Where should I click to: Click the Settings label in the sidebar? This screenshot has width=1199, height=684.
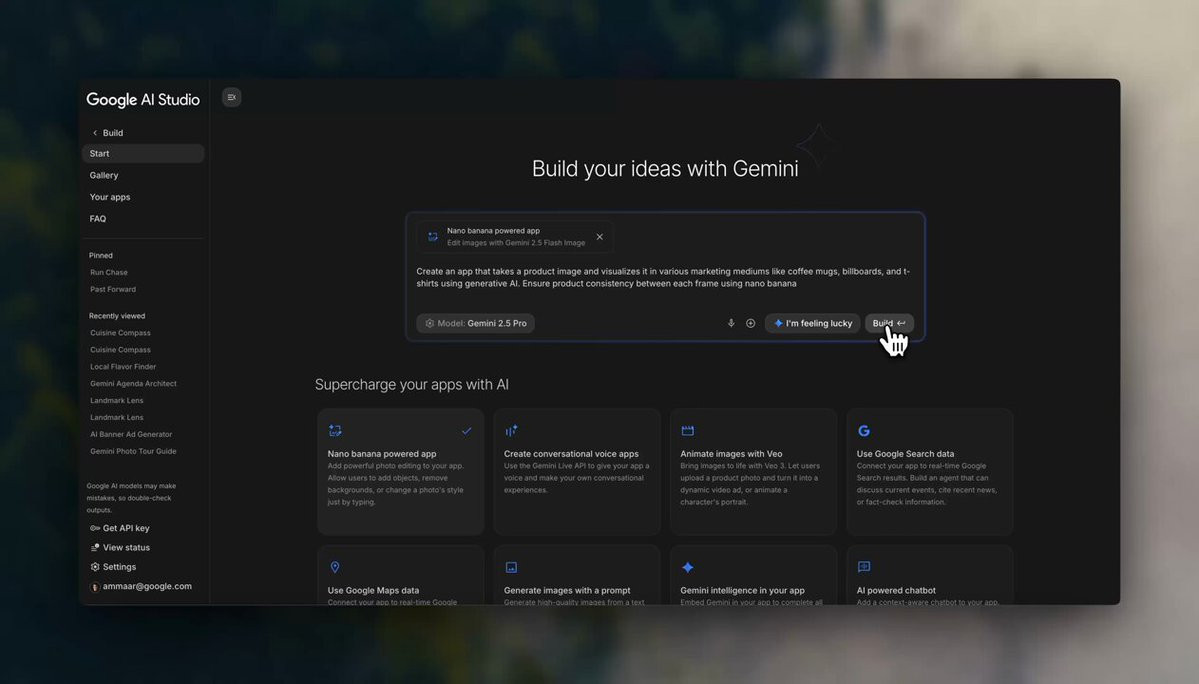click(119, 567)
